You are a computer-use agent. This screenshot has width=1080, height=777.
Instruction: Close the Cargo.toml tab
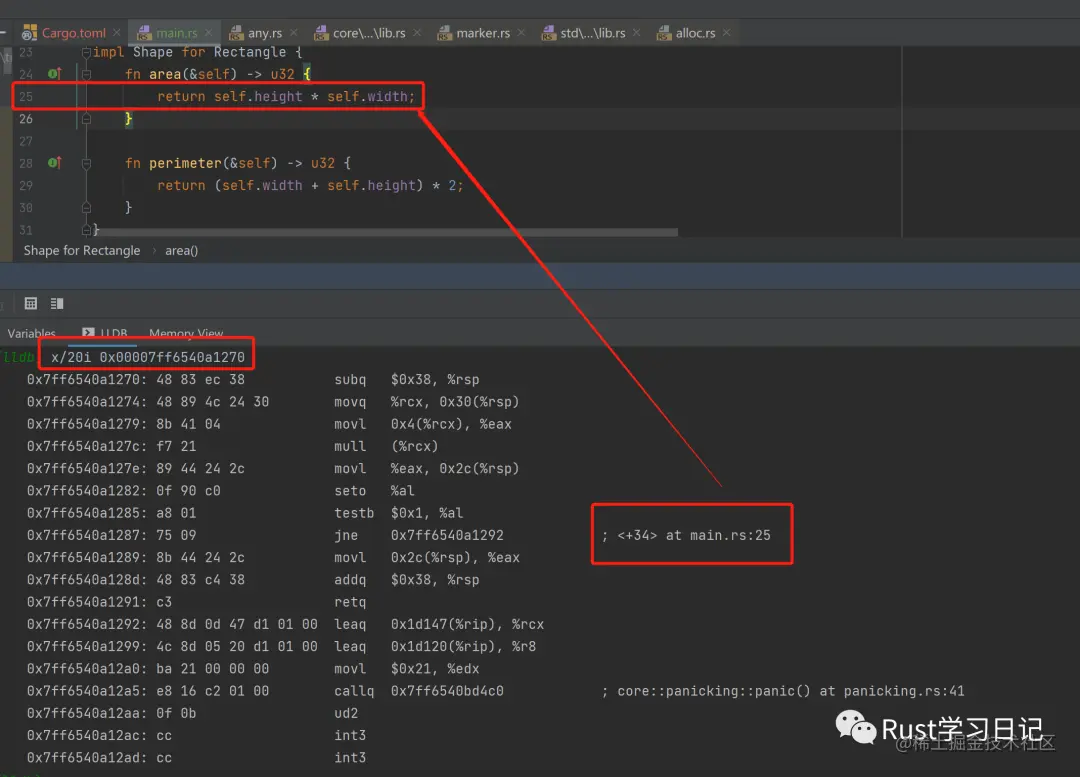click(x=117, y=32)
